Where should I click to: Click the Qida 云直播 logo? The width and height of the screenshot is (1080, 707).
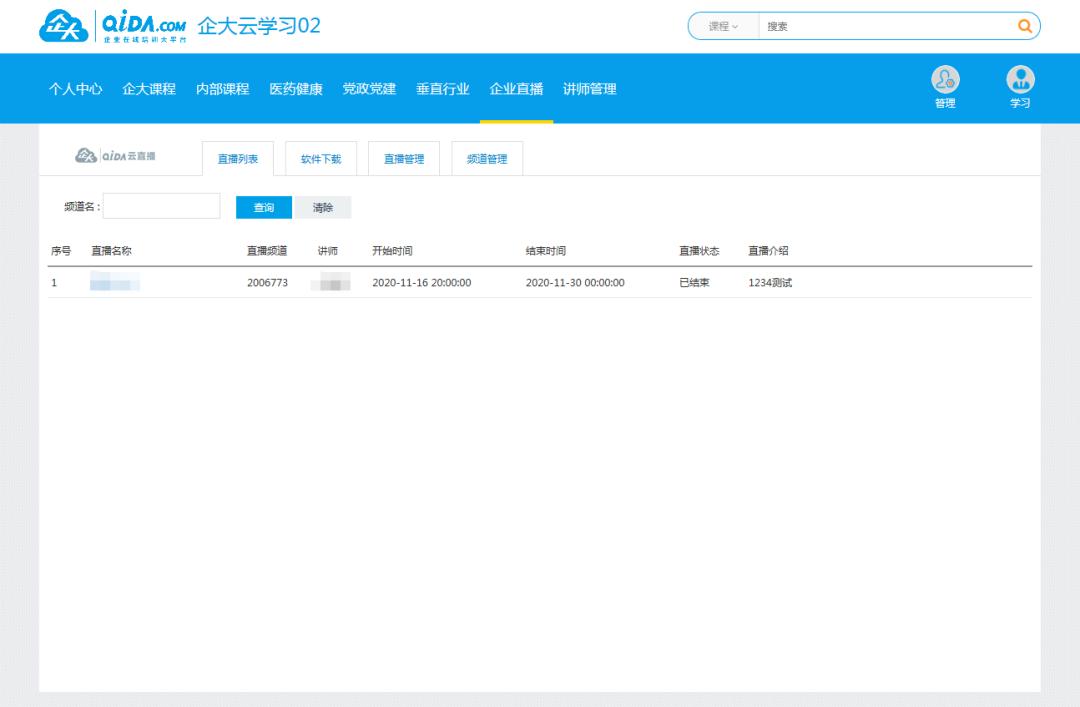pos(115,156)
